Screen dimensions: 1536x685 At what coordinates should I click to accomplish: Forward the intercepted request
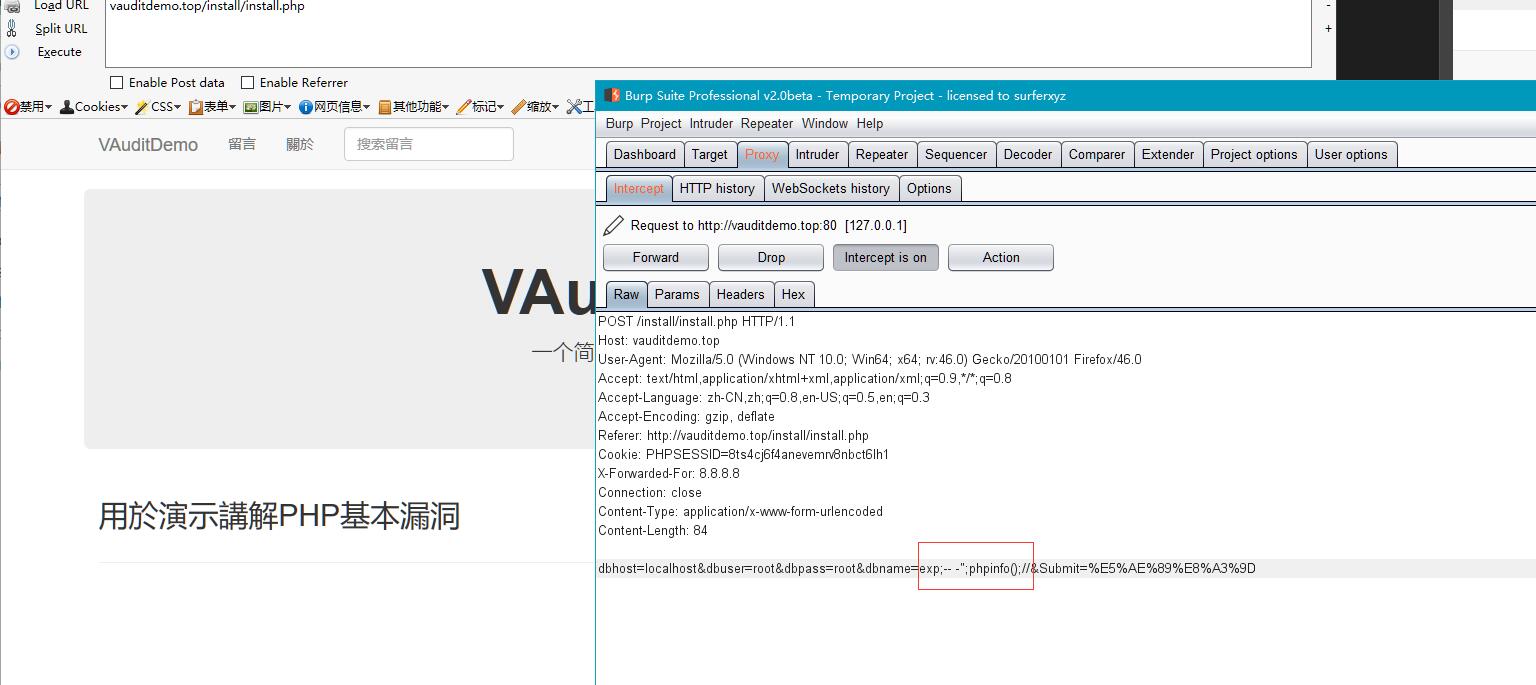tap(656, 258)
